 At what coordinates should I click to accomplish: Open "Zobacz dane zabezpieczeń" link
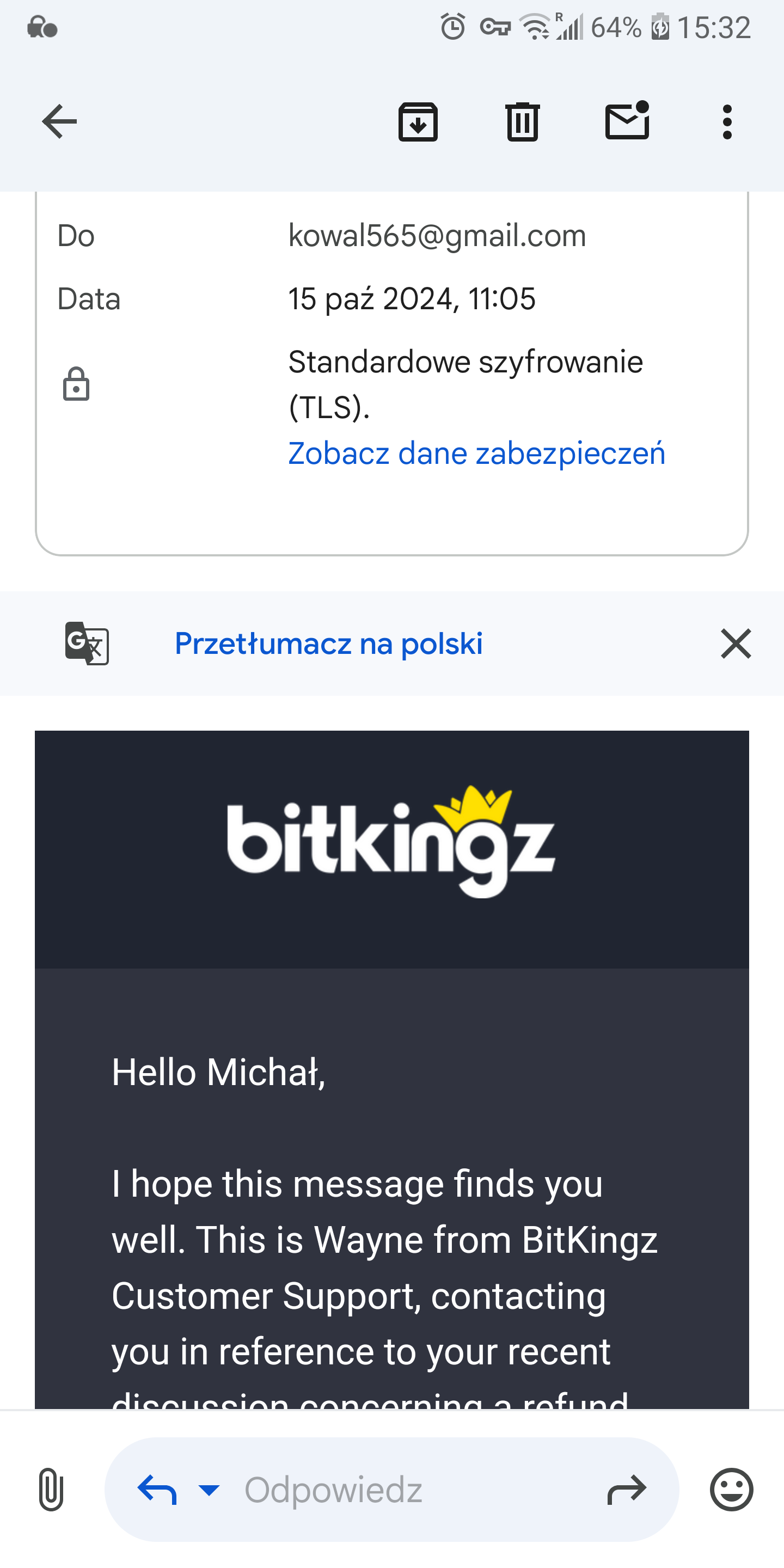coord(476,454)
